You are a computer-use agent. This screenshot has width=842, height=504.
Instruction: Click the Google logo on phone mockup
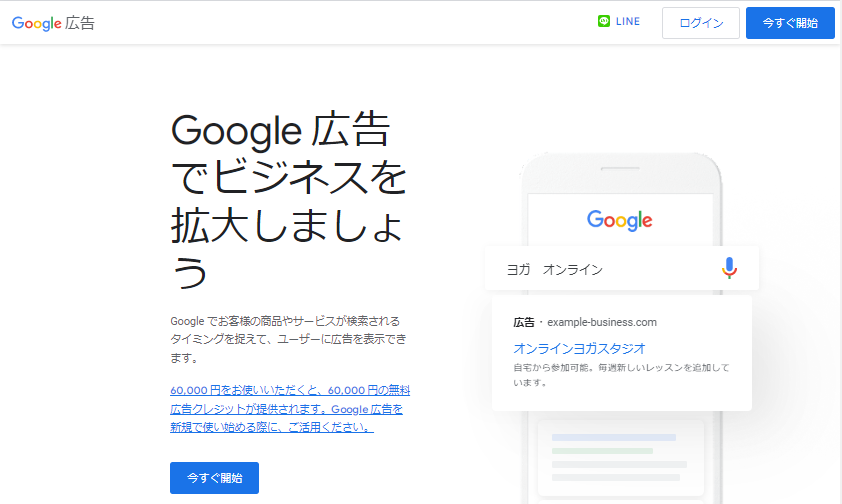(619, 220)
